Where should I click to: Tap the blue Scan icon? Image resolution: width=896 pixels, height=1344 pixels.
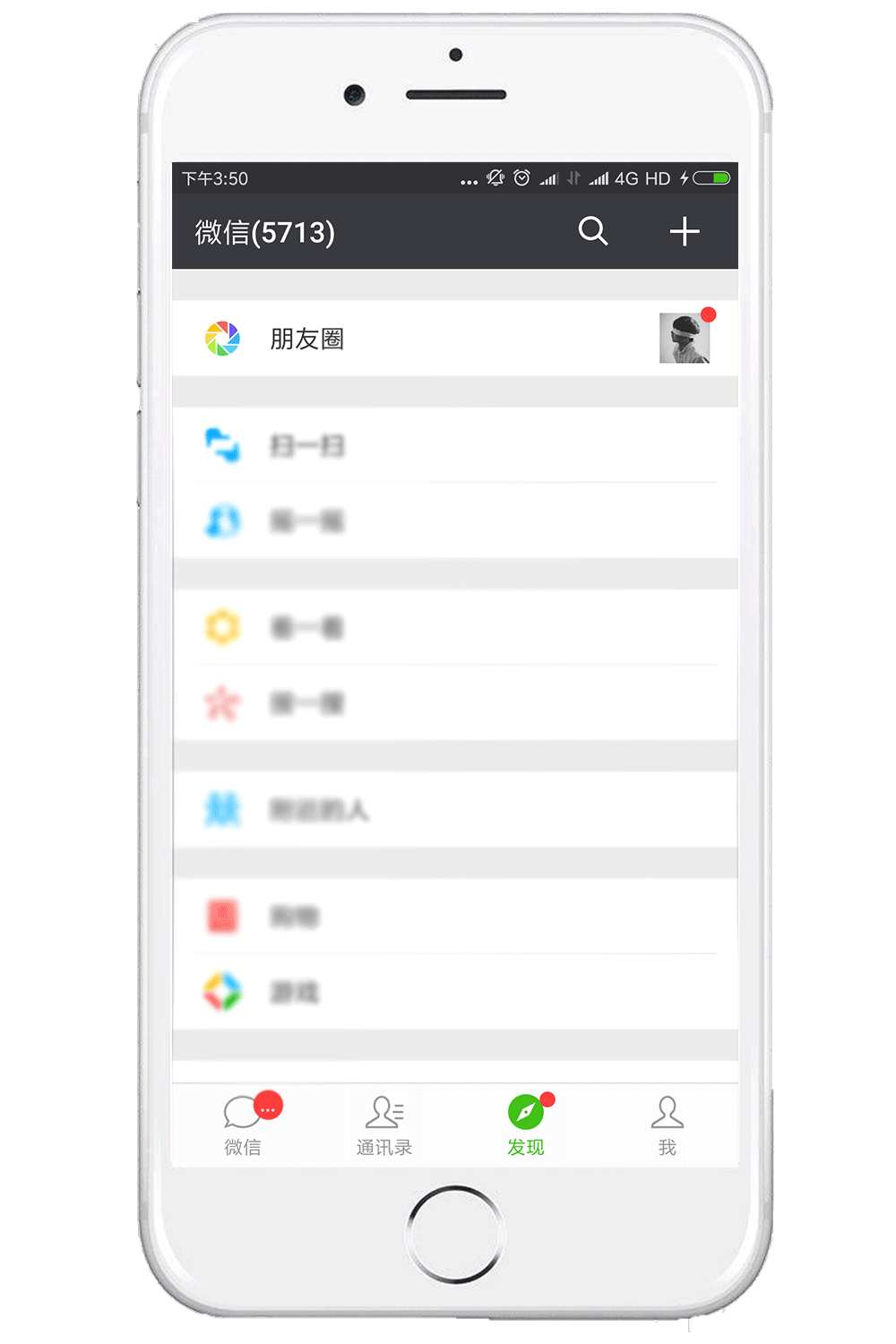[x=222, y=445]
